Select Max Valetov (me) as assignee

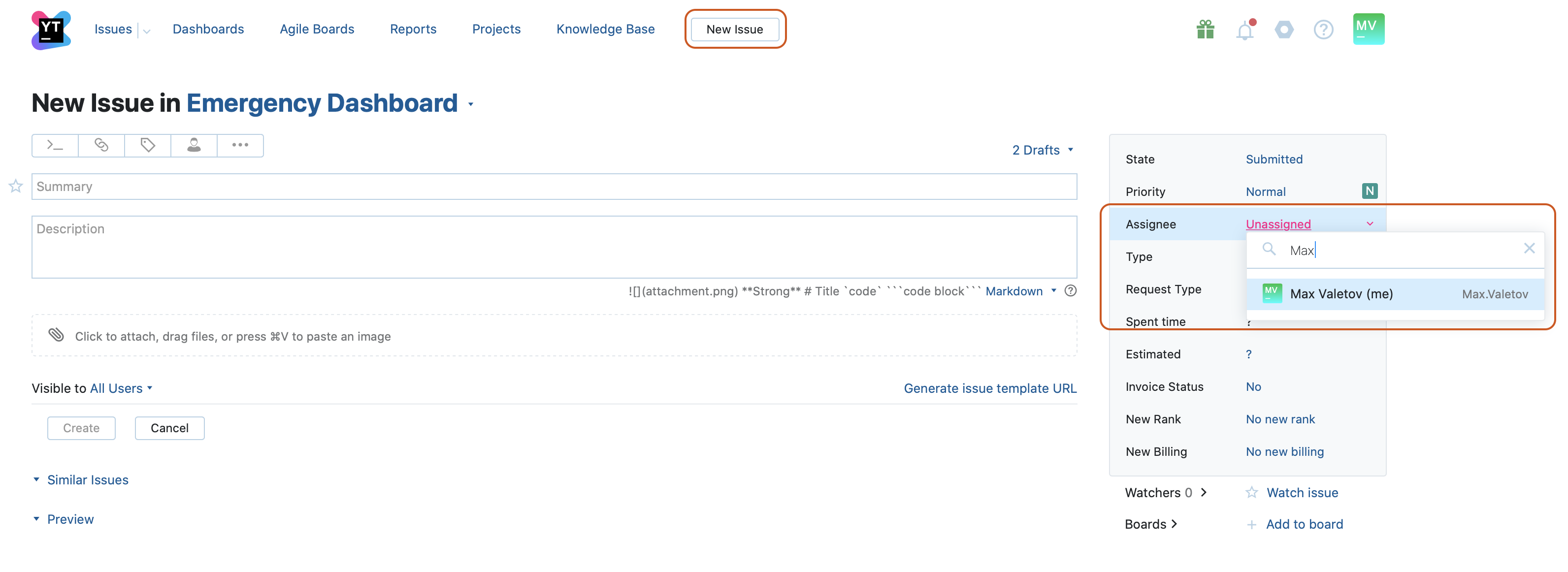1396,294
